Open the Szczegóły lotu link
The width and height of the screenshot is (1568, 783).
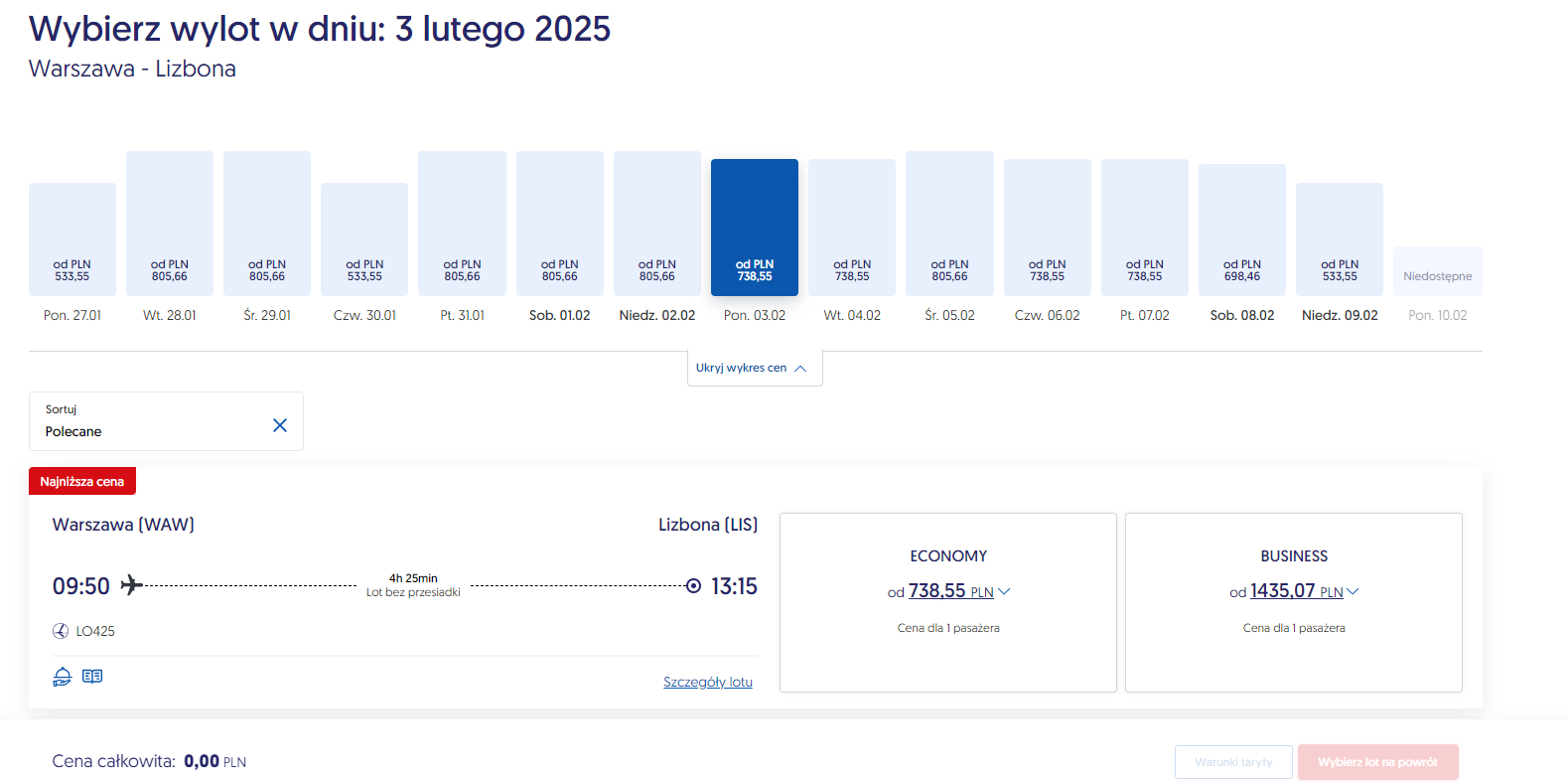click(x=707, y=682)
